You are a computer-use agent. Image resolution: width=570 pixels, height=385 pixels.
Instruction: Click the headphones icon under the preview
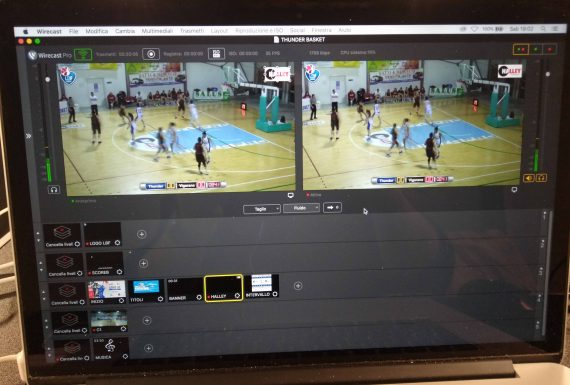pos(54,189)
